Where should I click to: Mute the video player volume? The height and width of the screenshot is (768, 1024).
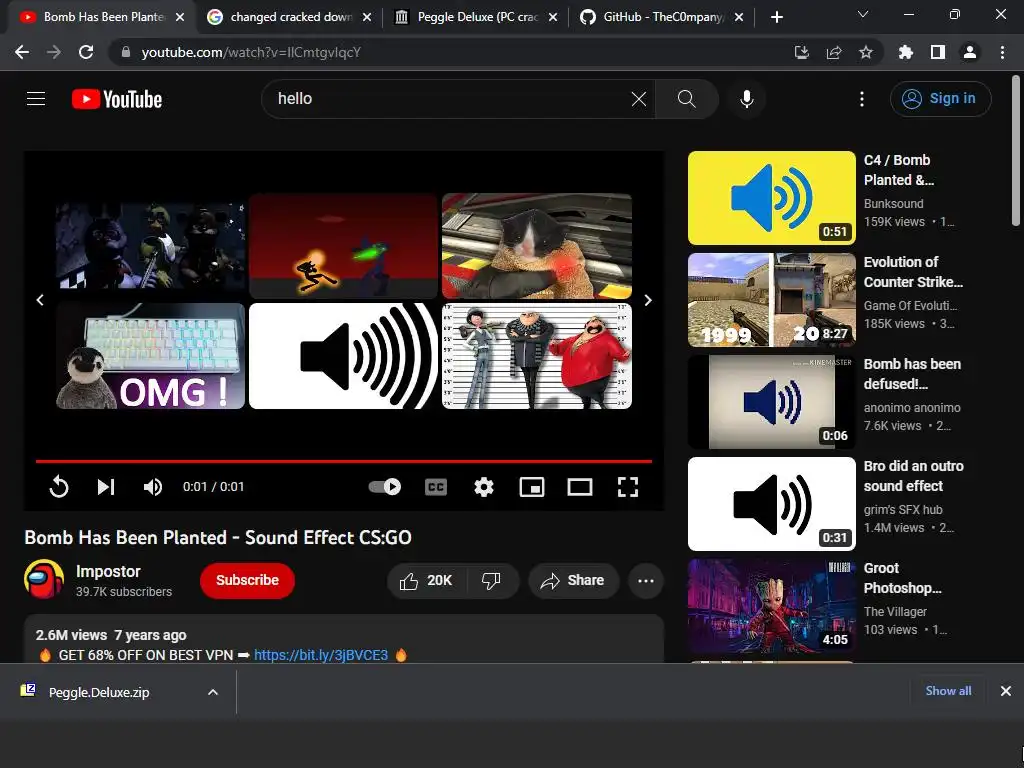click(153, 487)
